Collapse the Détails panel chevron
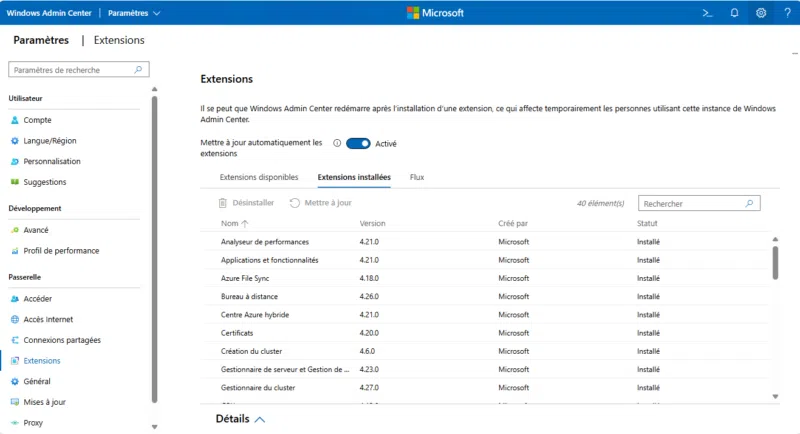The height and width of the screenshot is (434, 800). tap(260, 419)
